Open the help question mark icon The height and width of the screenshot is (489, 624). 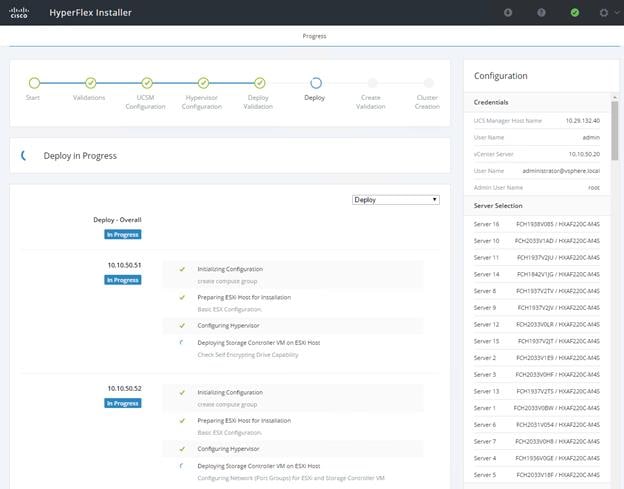(x=541, y=13)
